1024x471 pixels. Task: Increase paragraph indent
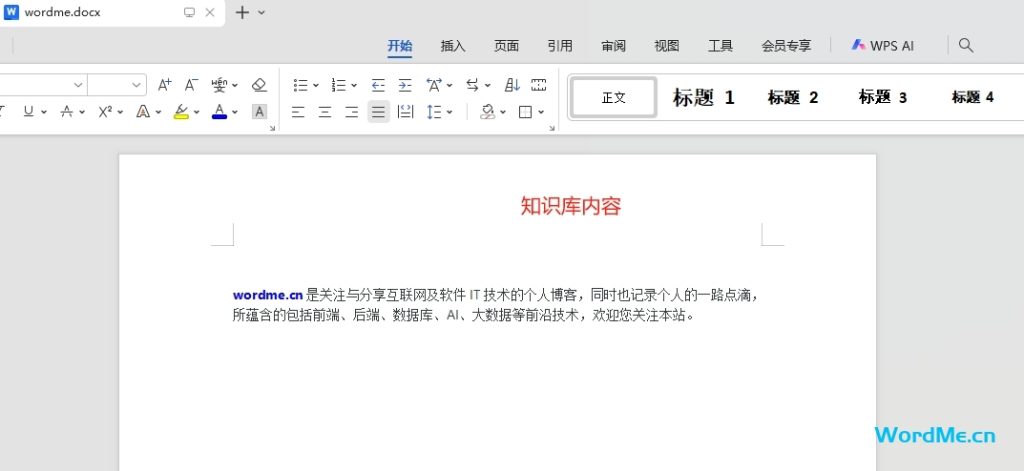coord(405,85)
